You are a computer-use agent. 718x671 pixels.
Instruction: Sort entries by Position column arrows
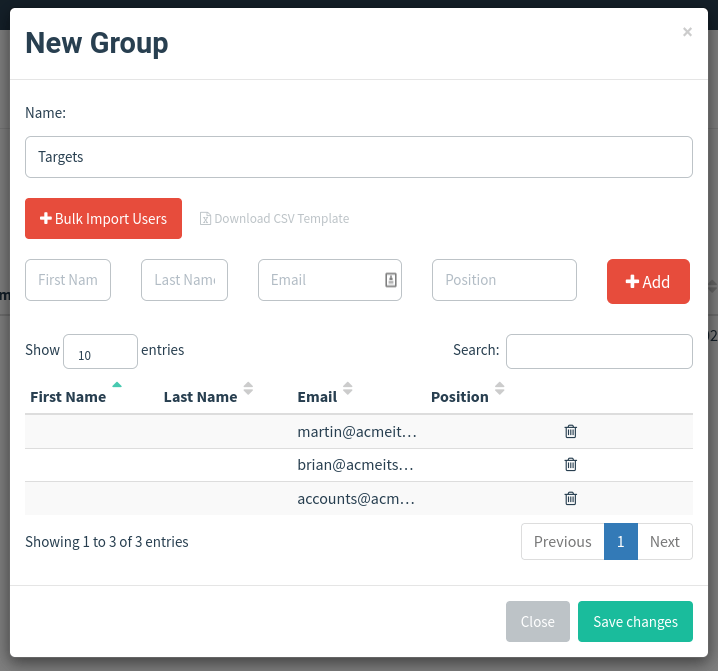click(x=500, y=388)
